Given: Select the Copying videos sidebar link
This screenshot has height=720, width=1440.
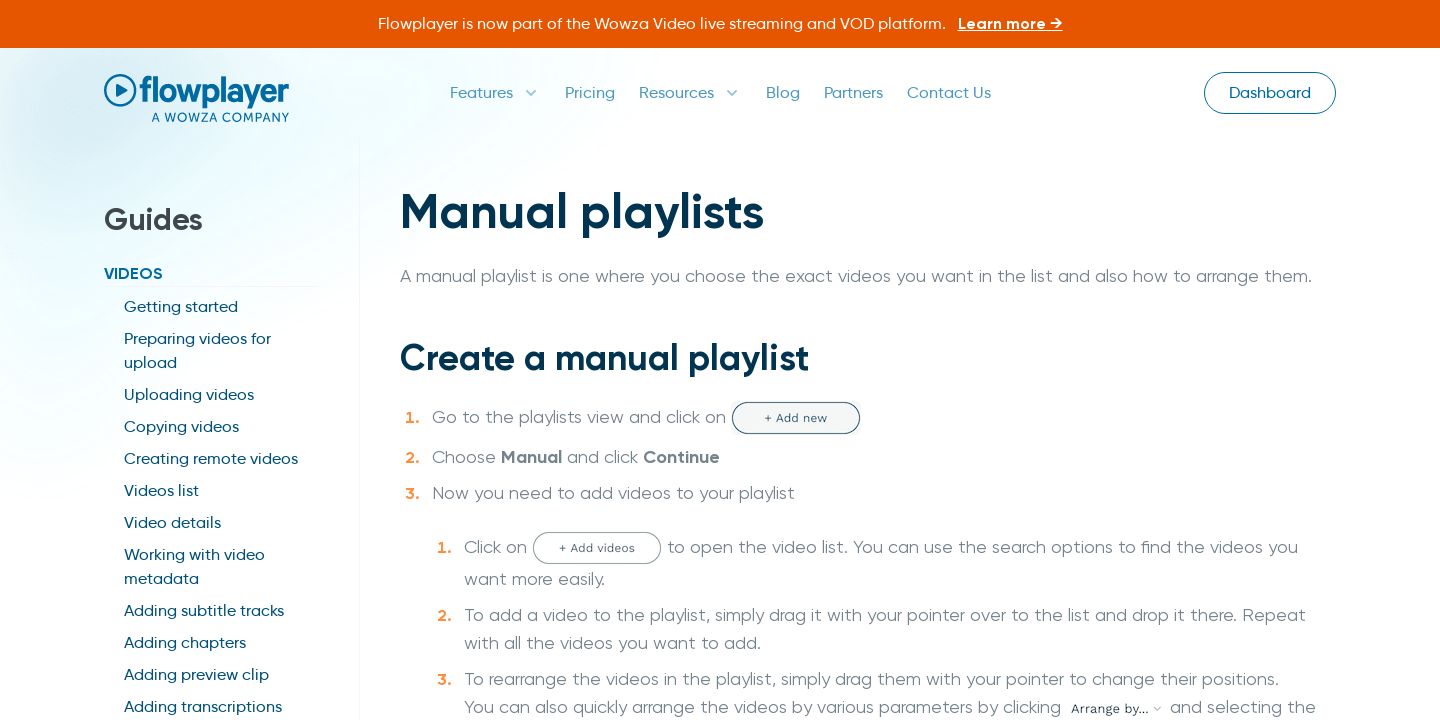Looking at the screenshot, I should [181, 427].
